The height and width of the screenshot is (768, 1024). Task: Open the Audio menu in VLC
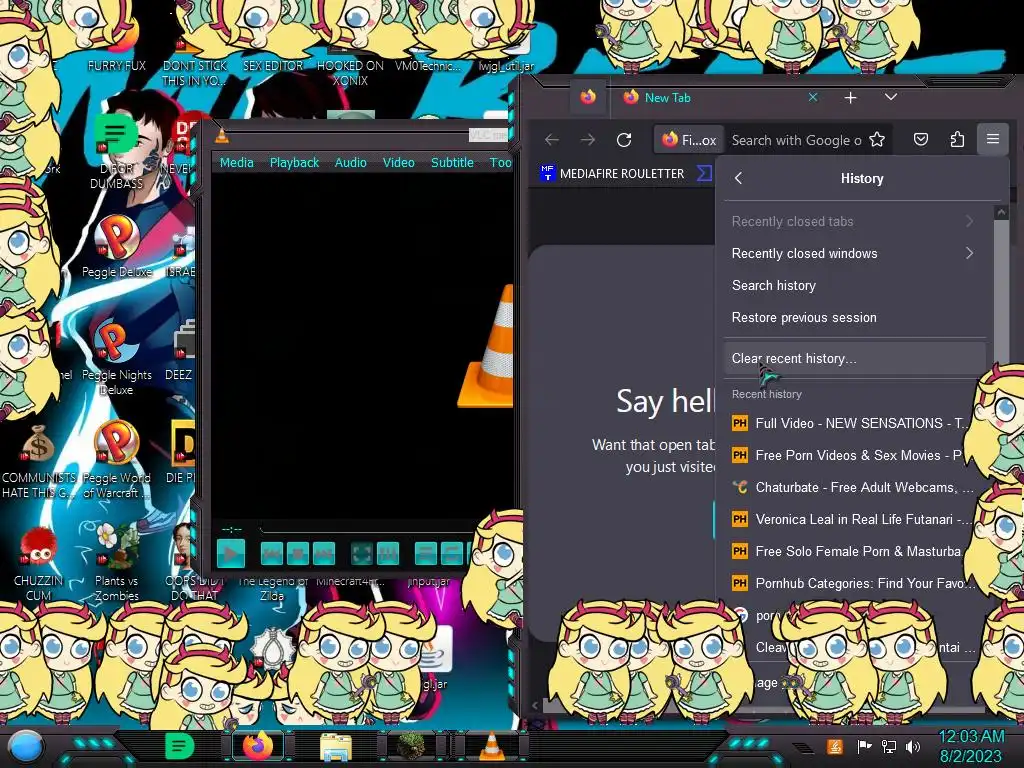pos(351,163)
